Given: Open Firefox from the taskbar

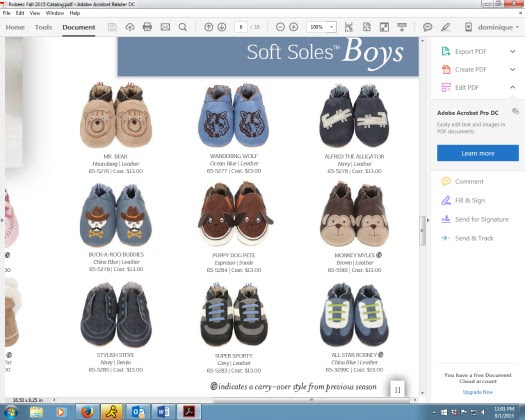Looking at the screenshot, I should click(87, 412).
